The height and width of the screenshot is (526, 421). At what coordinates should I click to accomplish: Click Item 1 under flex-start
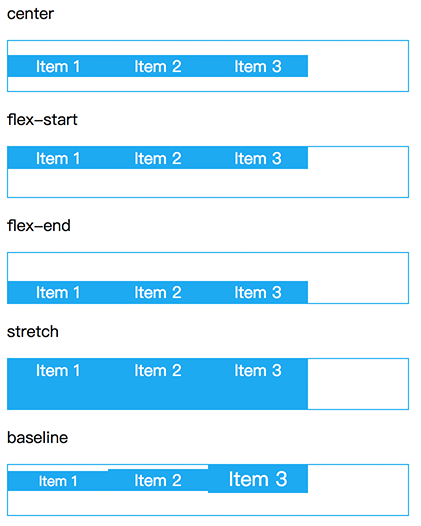58,158
